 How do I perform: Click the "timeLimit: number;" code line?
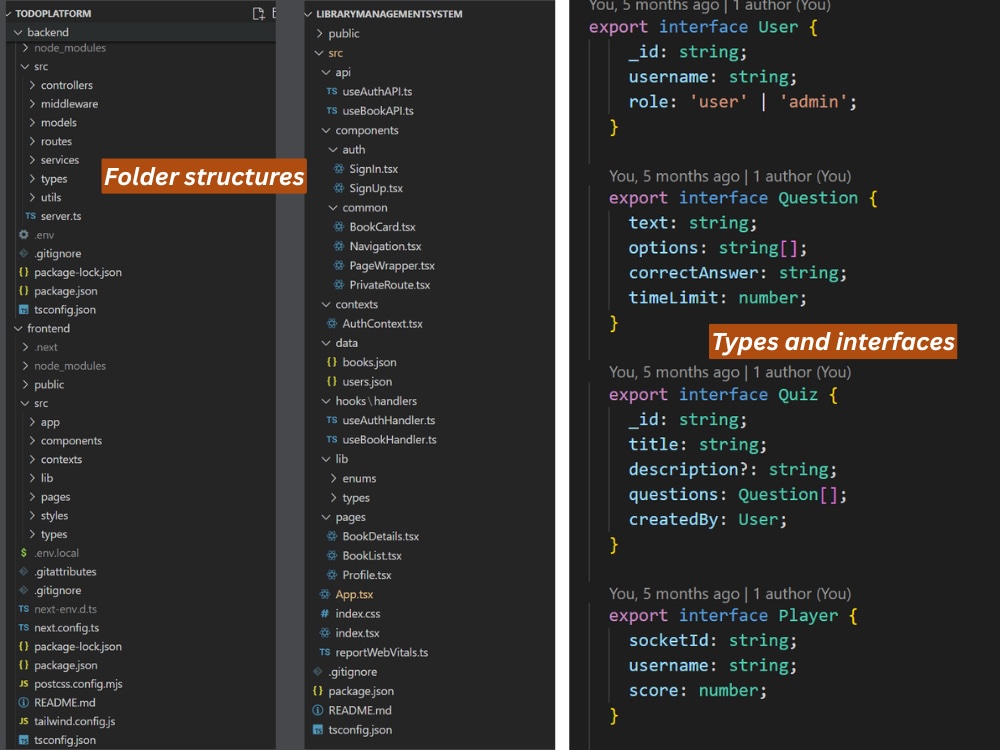click(717, 298)
